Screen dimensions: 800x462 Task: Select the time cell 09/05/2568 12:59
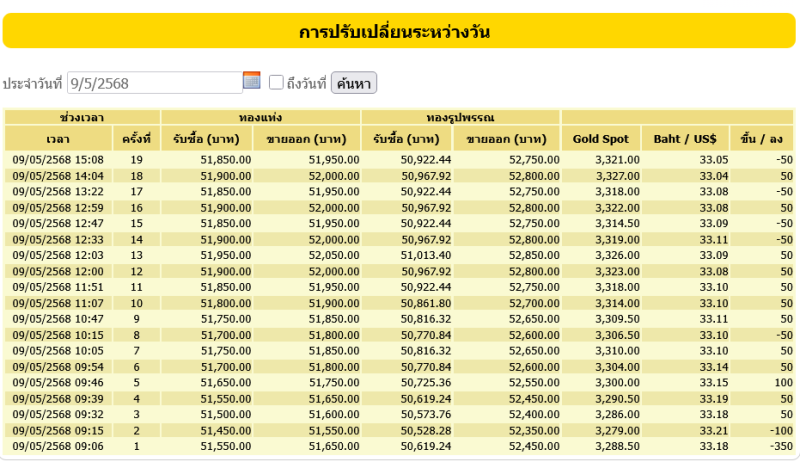pyautogui.click(x=58, y=208)
